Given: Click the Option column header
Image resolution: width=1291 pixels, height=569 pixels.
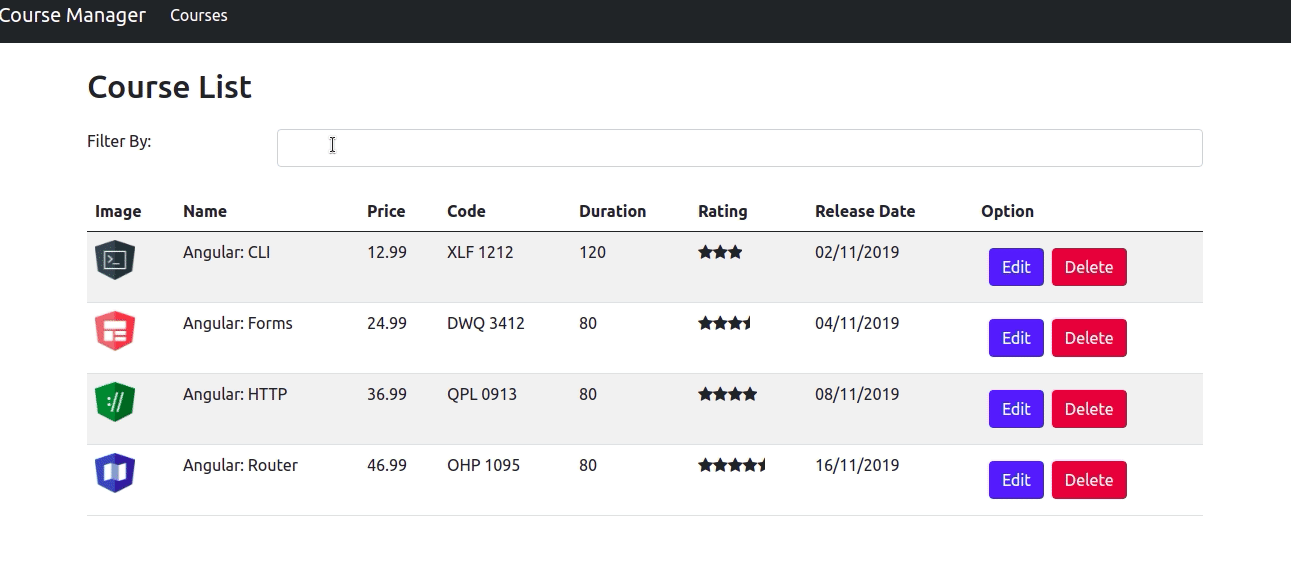Looking at the screenshot, I should (x=1007, y=211).
